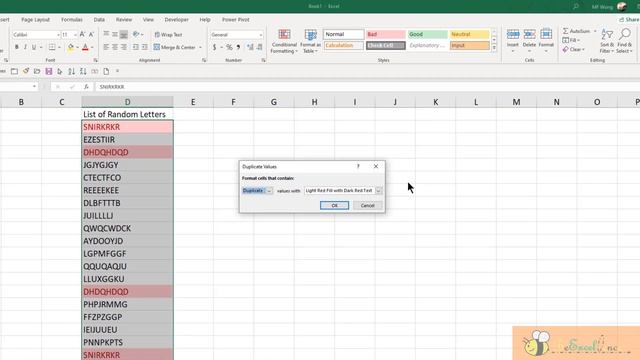Click the Save icon in quick access toolbar
The image size is (640, 360).
[49, 71]
